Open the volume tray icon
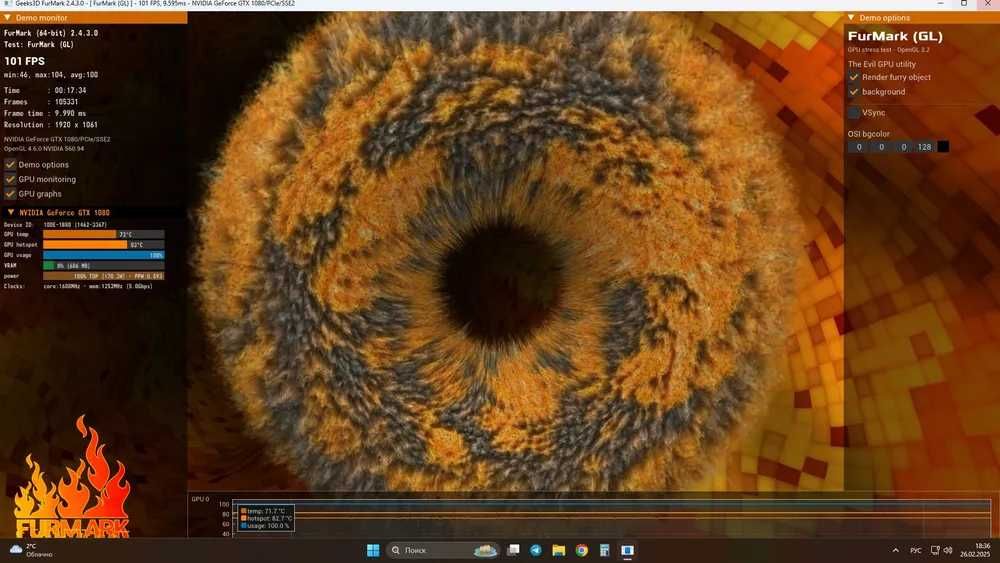This screenshot has width=1000, height=563. click(948, 550)
